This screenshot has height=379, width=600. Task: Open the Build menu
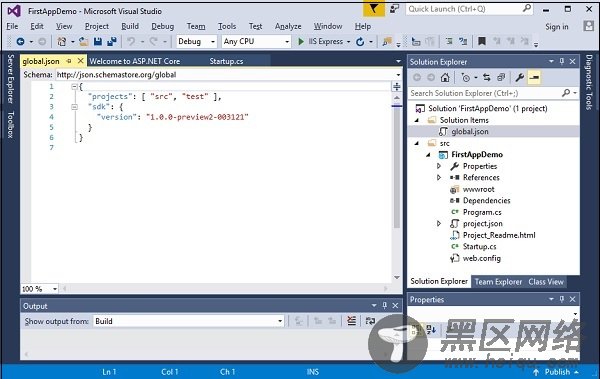(130, 26)
